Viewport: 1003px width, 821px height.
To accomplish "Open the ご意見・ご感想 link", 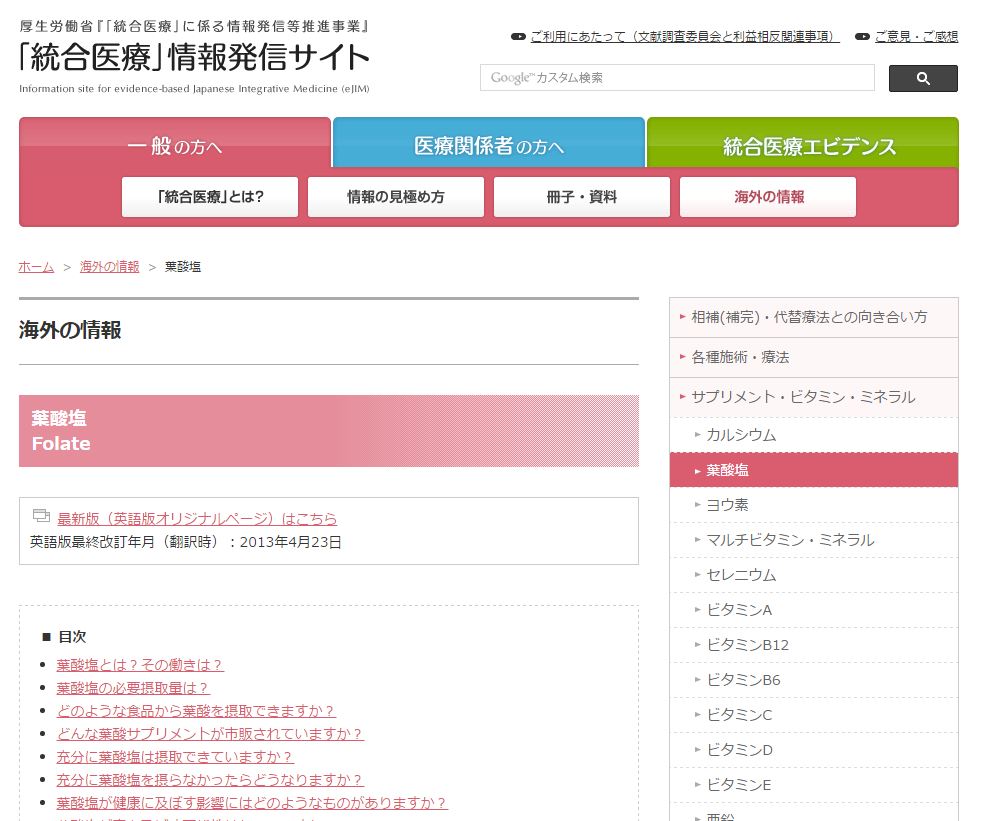I will point(915,37).
